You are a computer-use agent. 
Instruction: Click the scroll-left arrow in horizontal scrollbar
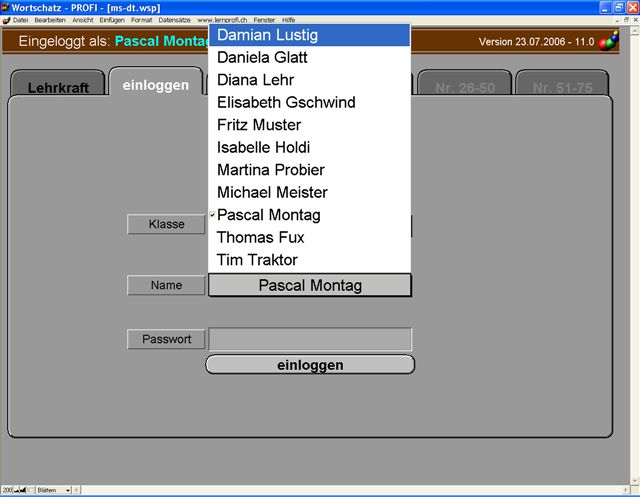click(76, 490)
